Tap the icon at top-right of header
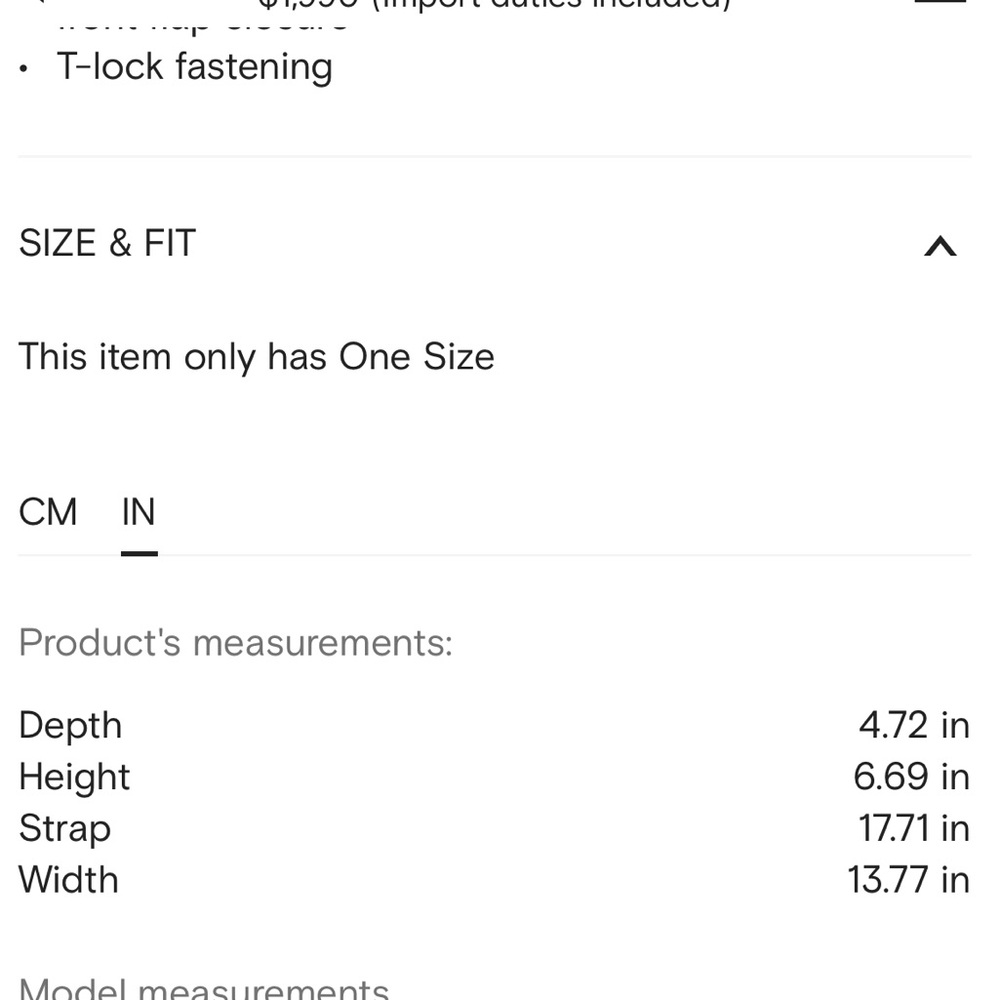This screenshot has width=1000, height=1000. click(940, 2)
